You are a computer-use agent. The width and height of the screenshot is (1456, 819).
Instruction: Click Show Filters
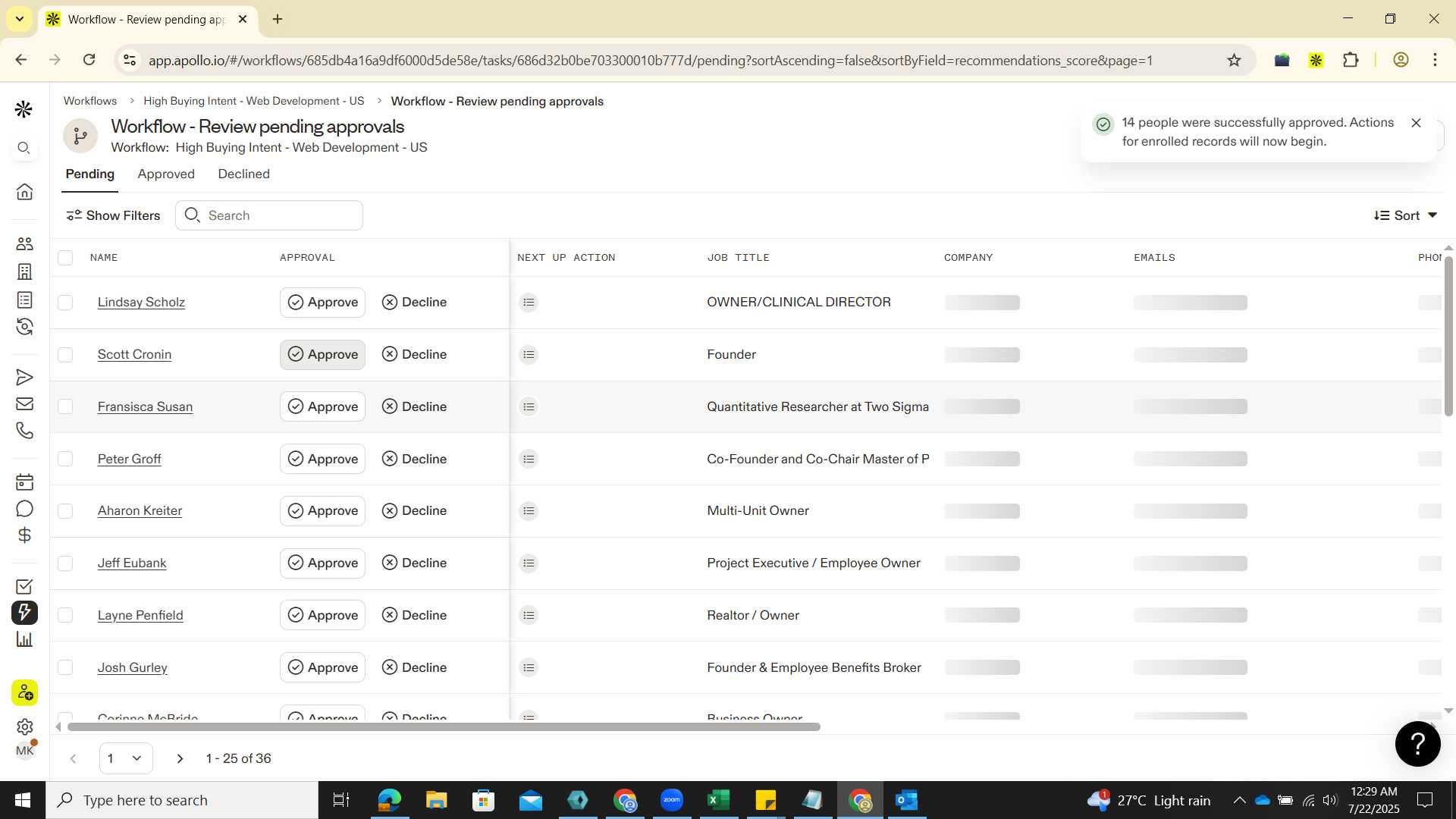[x=113, y=215]
